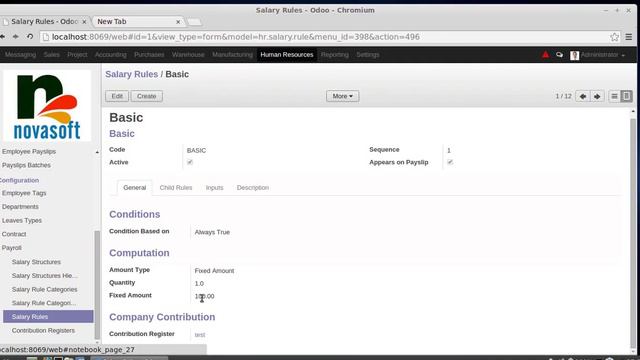
Task: Open Leaves Types in sidebar
Action: [22, 220]
